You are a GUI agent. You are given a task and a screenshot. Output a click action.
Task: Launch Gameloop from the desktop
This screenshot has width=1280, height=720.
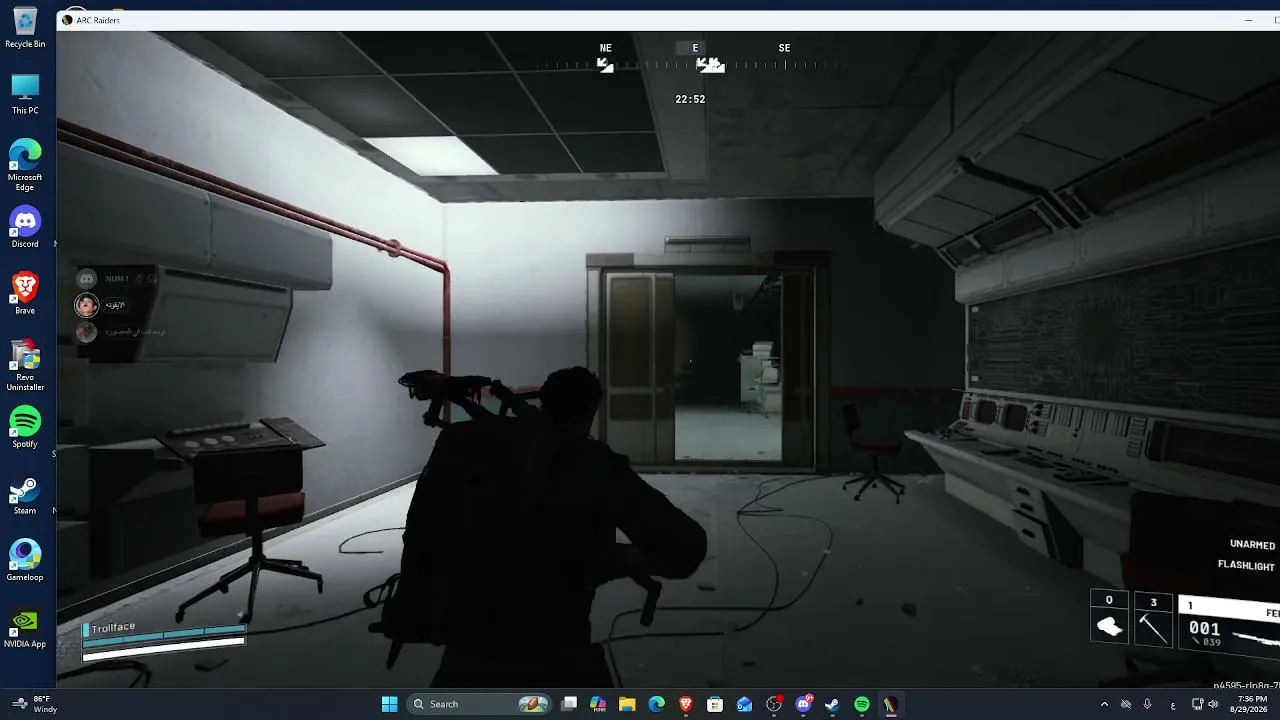point(25,561)
